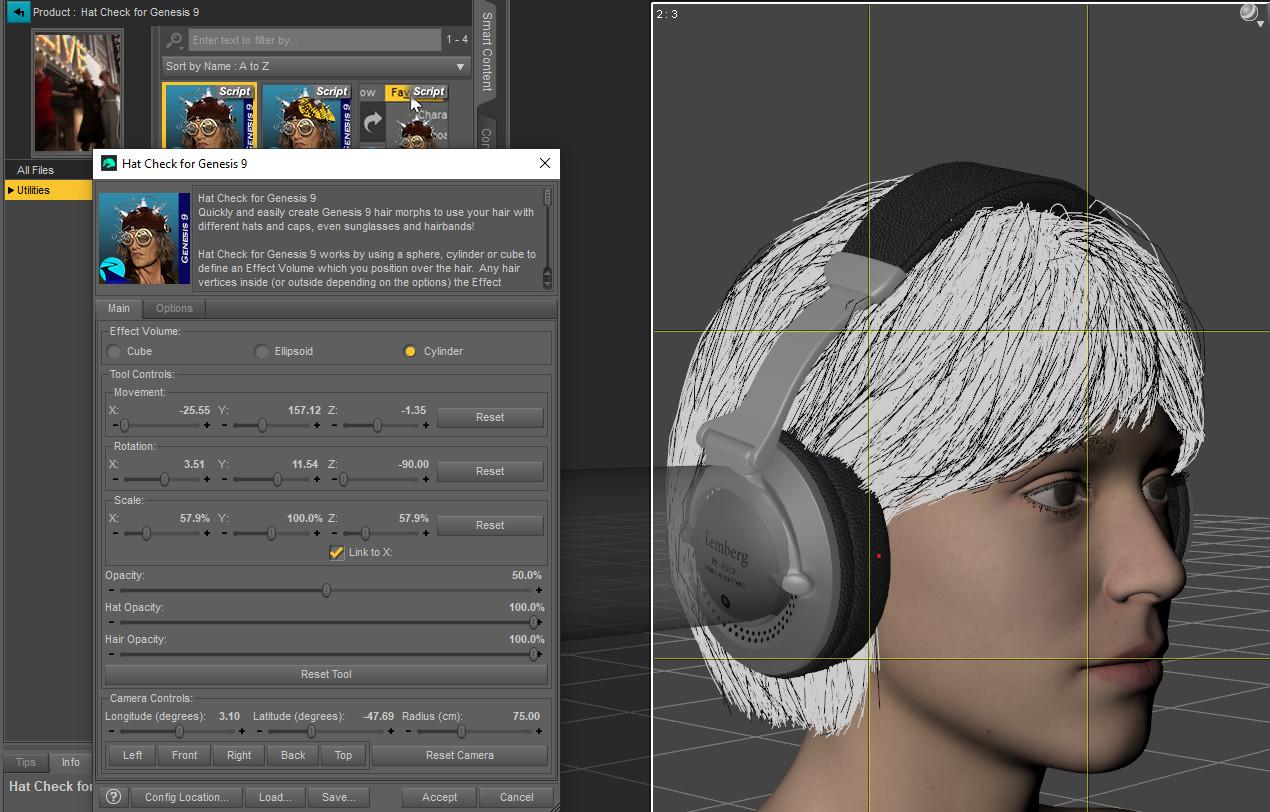
Task: Increase Scale Z with its plus icon
Action: click(x=426, y=533)
